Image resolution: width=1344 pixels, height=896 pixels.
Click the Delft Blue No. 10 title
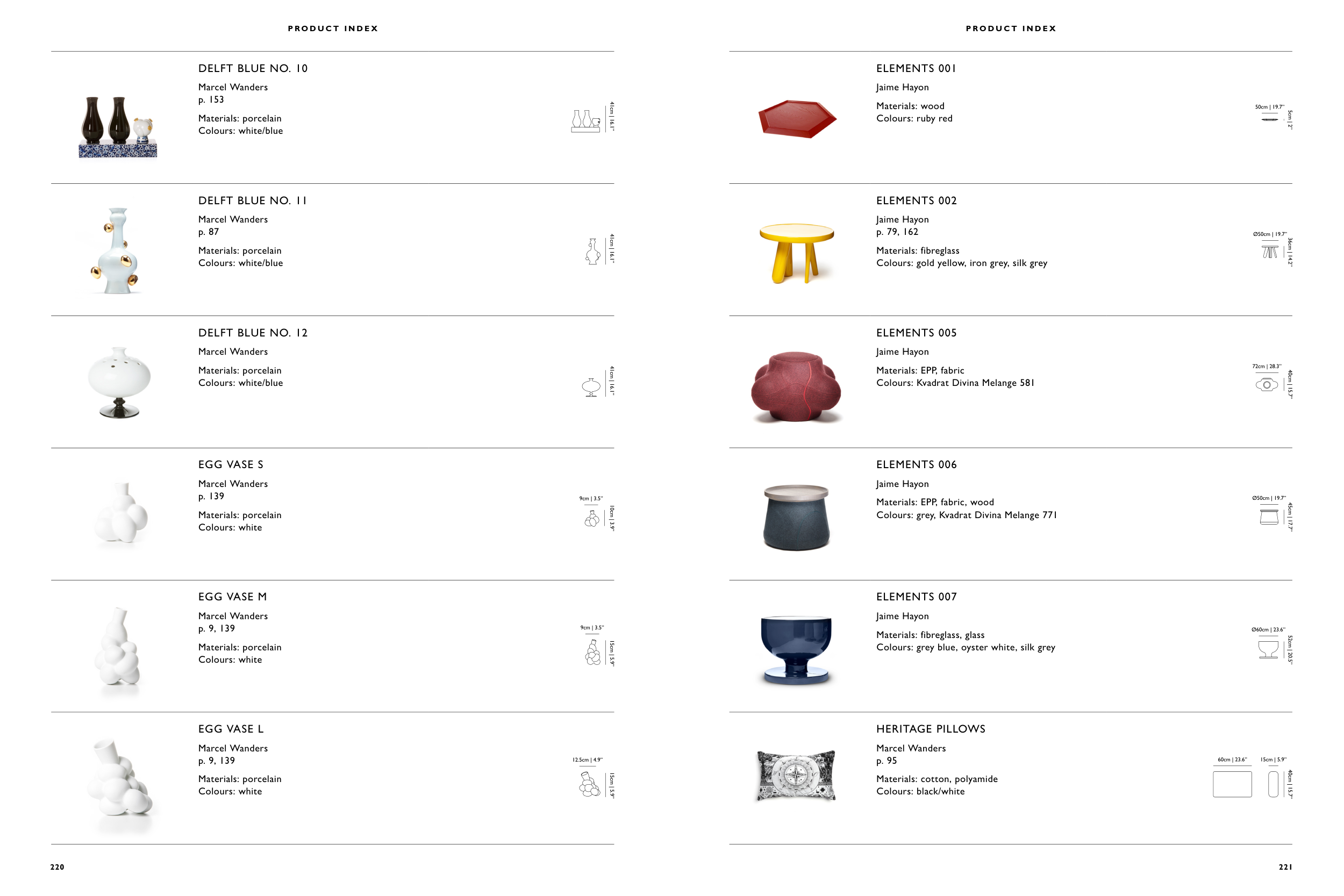click(253, 69)
